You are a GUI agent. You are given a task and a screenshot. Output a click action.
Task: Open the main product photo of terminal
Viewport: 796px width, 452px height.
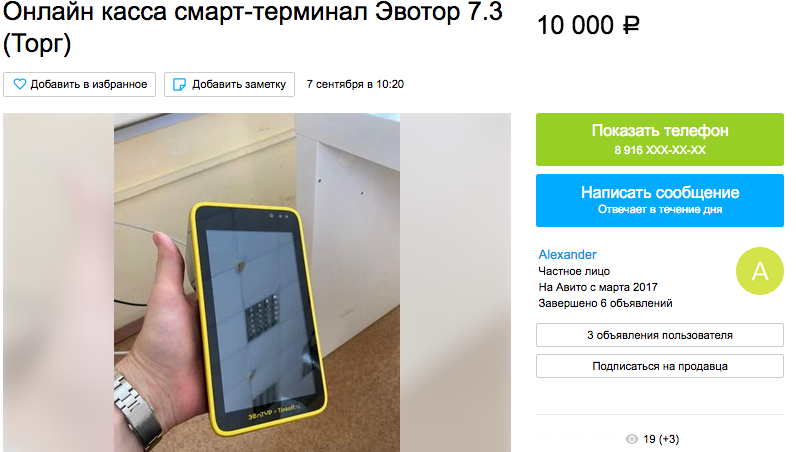(x=256, y=282)
